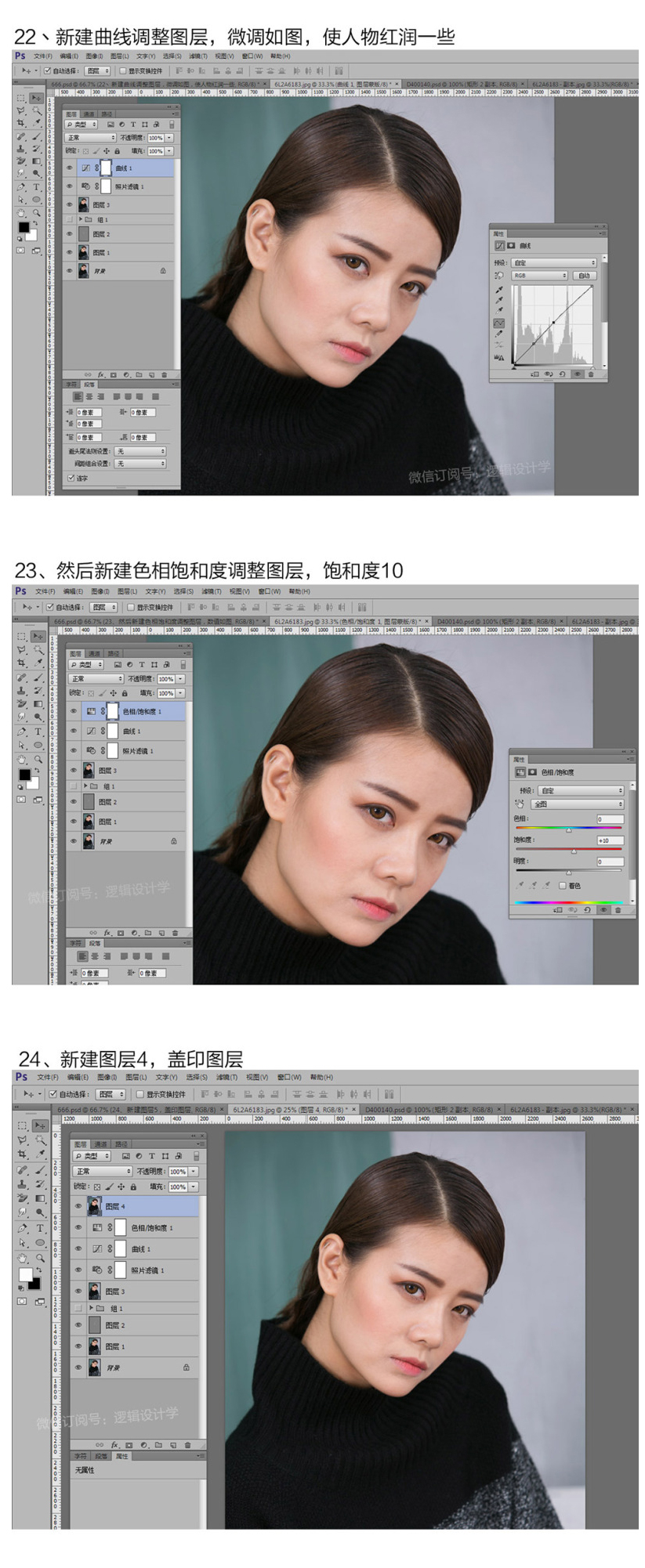Reset adjustment in the Hue/Saturation panel
Viewport: 645px width, 1568px height.
[587, 910]
